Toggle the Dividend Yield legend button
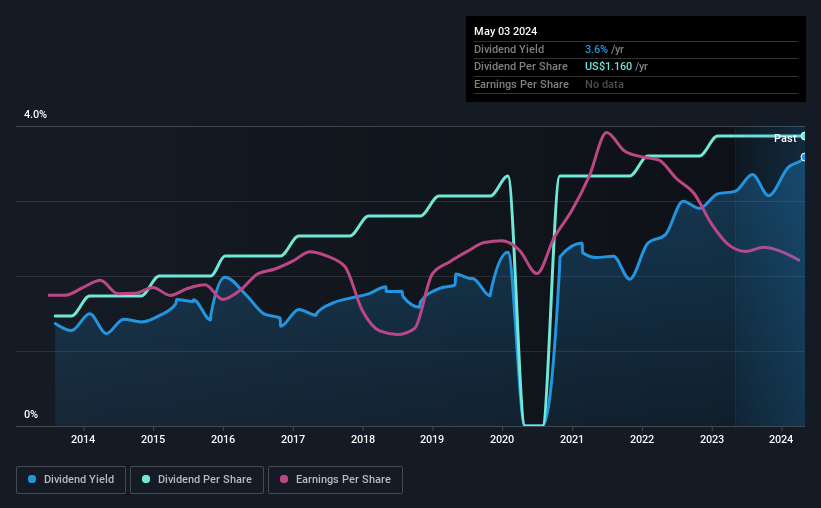821x508 pixels. [71, 480]
